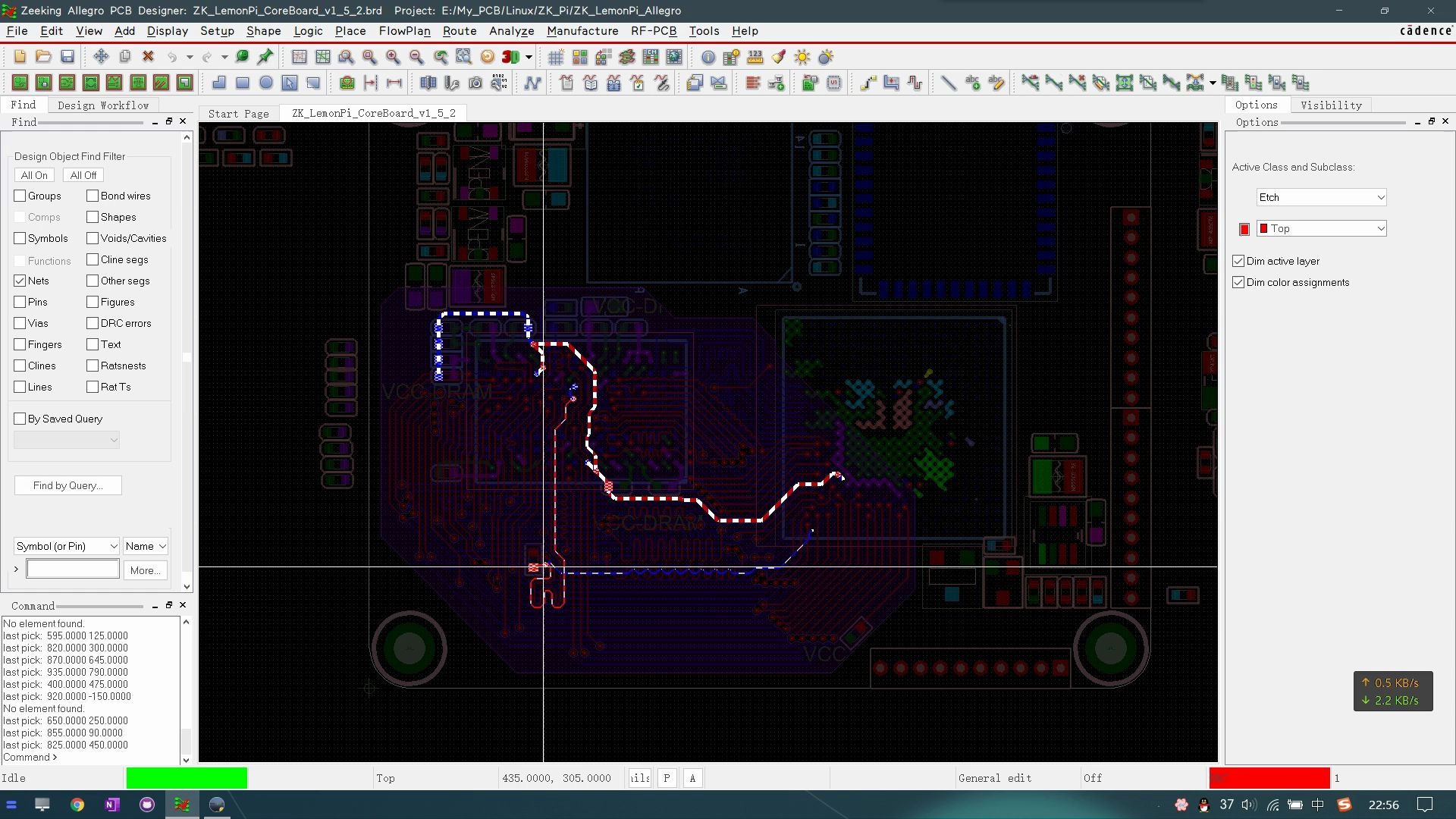The height and width of the screenshot is (819, 1456).
Task: Click the Save file toolbar icon
Action: click(67, 57)
